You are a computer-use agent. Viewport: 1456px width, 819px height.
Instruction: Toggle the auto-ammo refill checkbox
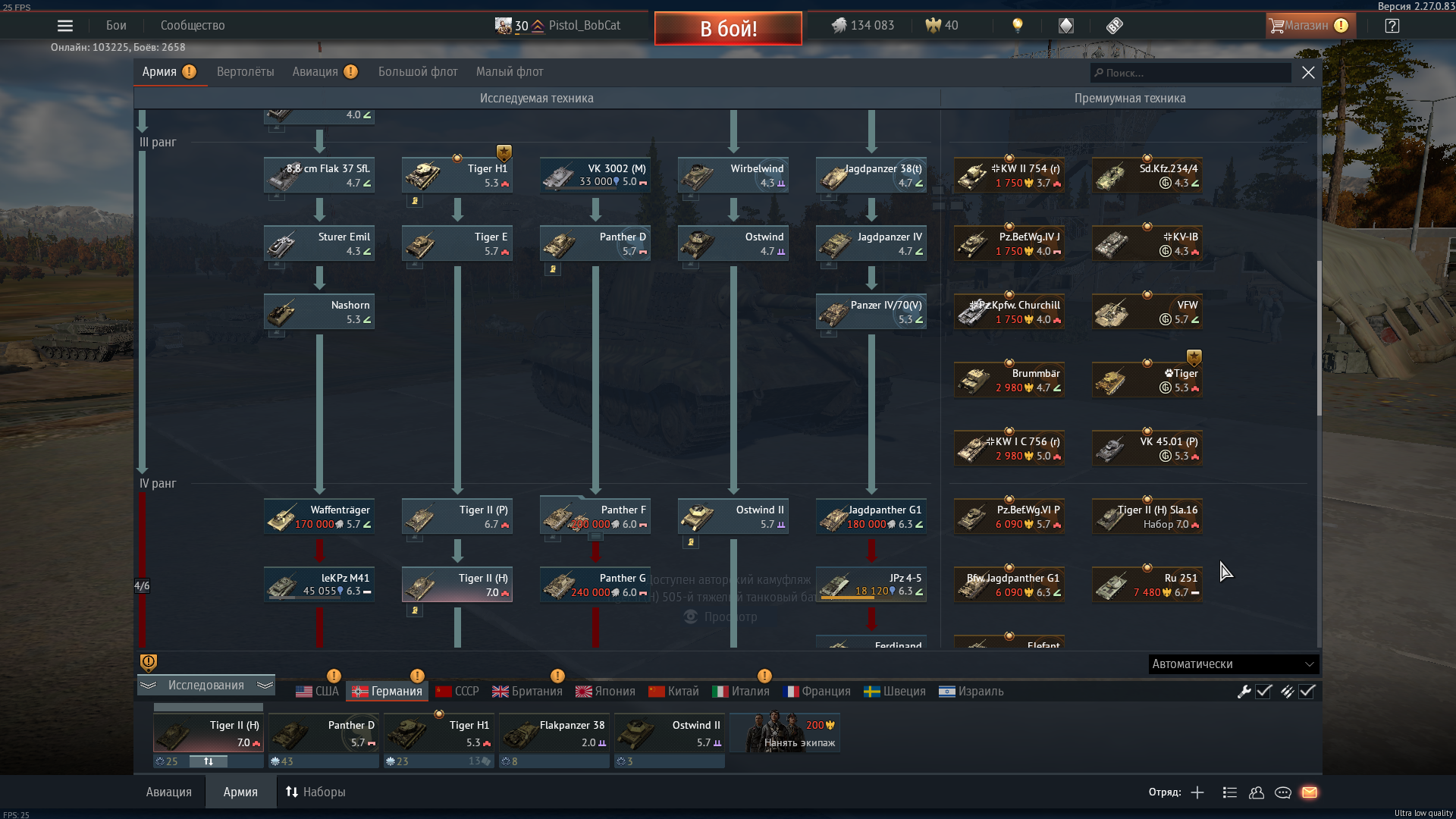coord(1307,692)
